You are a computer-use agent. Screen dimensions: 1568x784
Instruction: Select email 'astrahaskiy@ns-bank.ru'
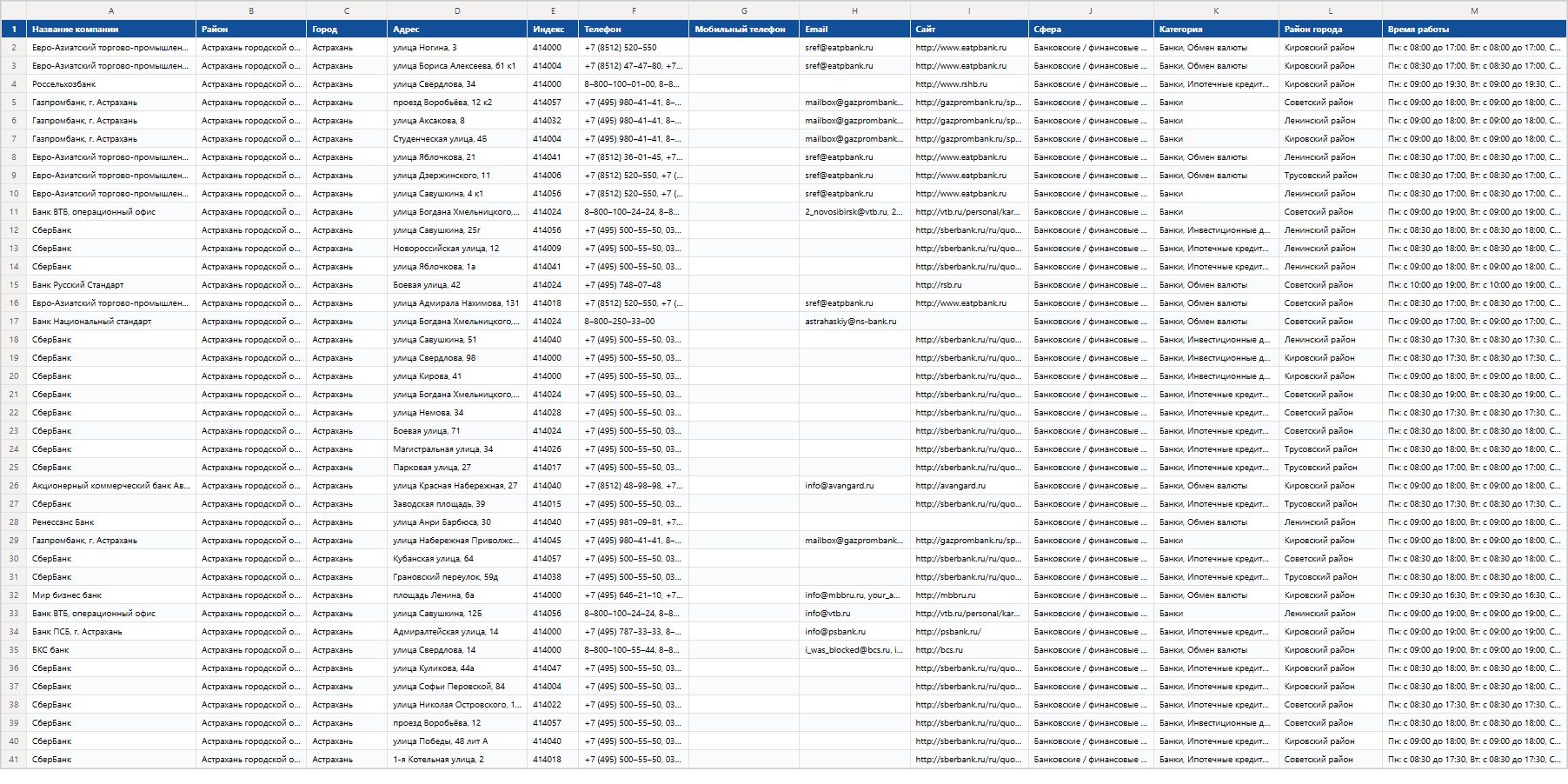click(854, 322)
